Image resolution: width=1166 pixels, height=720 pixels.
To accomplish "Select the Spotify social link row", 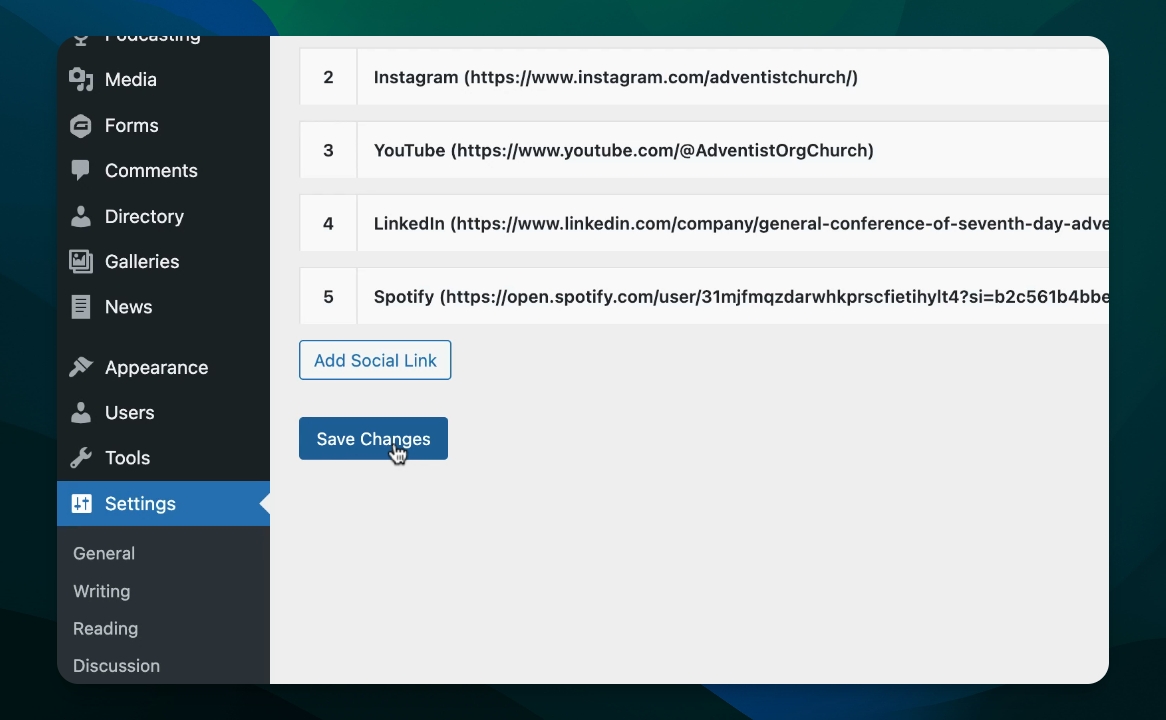I will [x=703, y=297].
